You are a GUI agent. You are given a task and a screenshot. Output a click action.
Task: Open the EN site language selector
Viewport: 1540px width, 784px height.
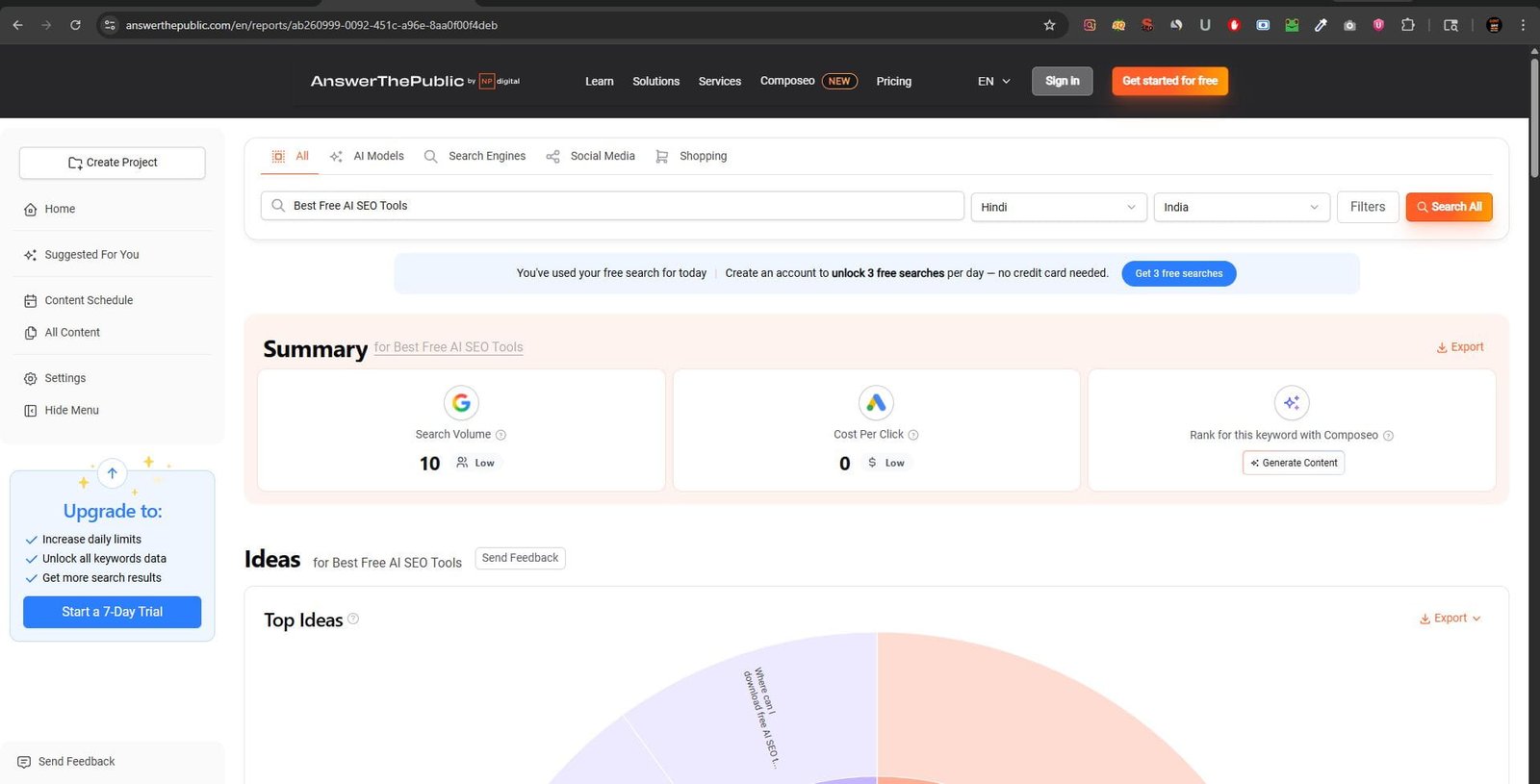point(994,81)
